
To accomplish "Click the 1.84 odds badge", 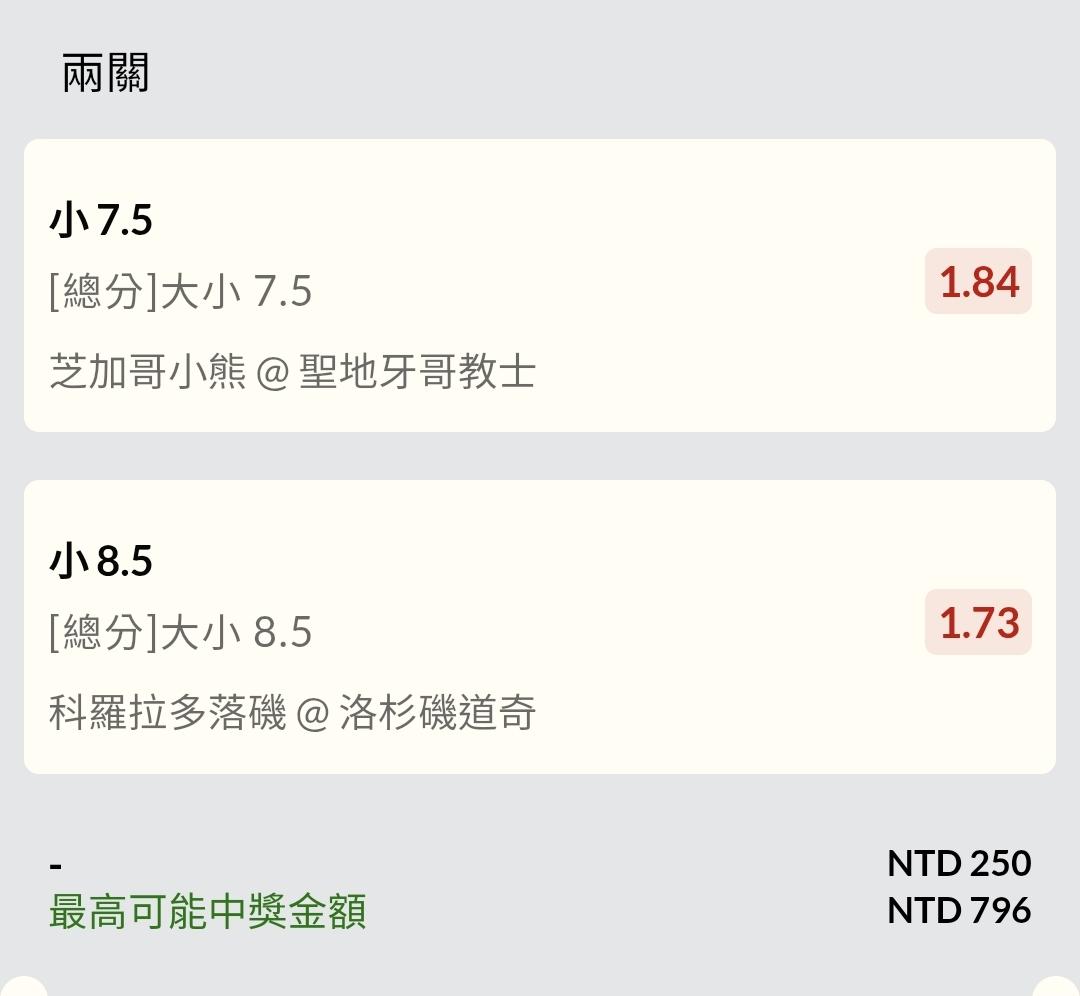I will click(x=978, y=282).
